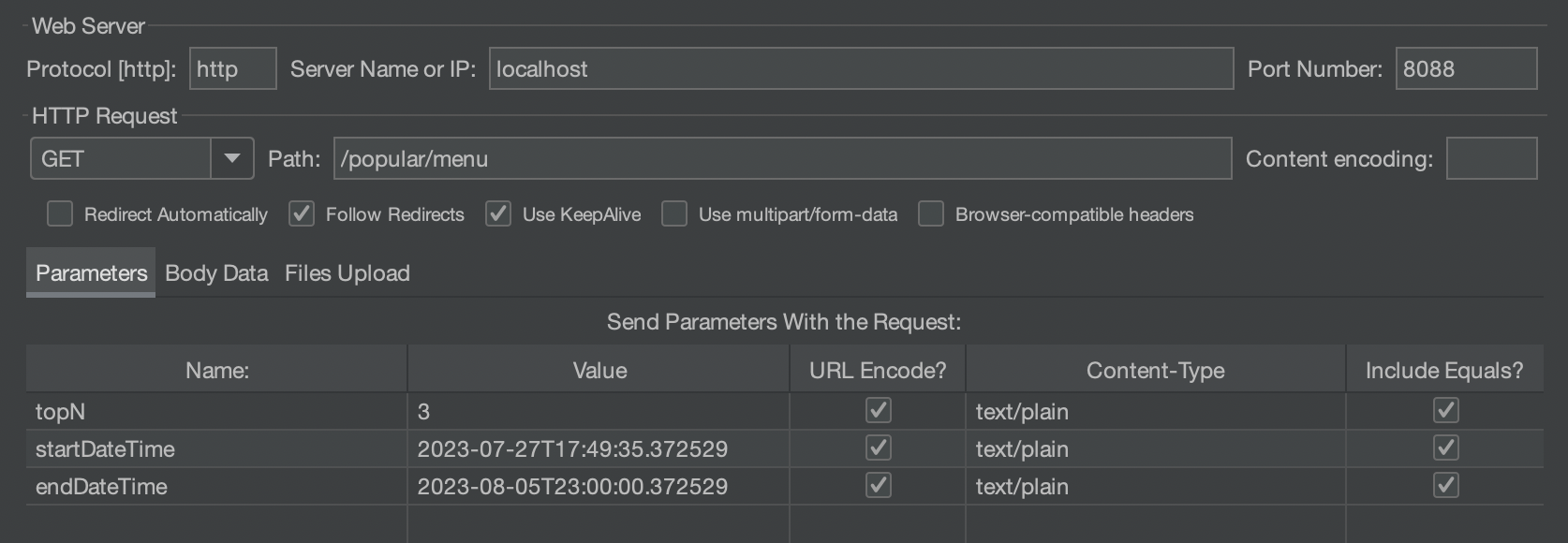Uncheck the Follow Redirects checkbox
The image size is (1568, 543).
click(302, 214)
